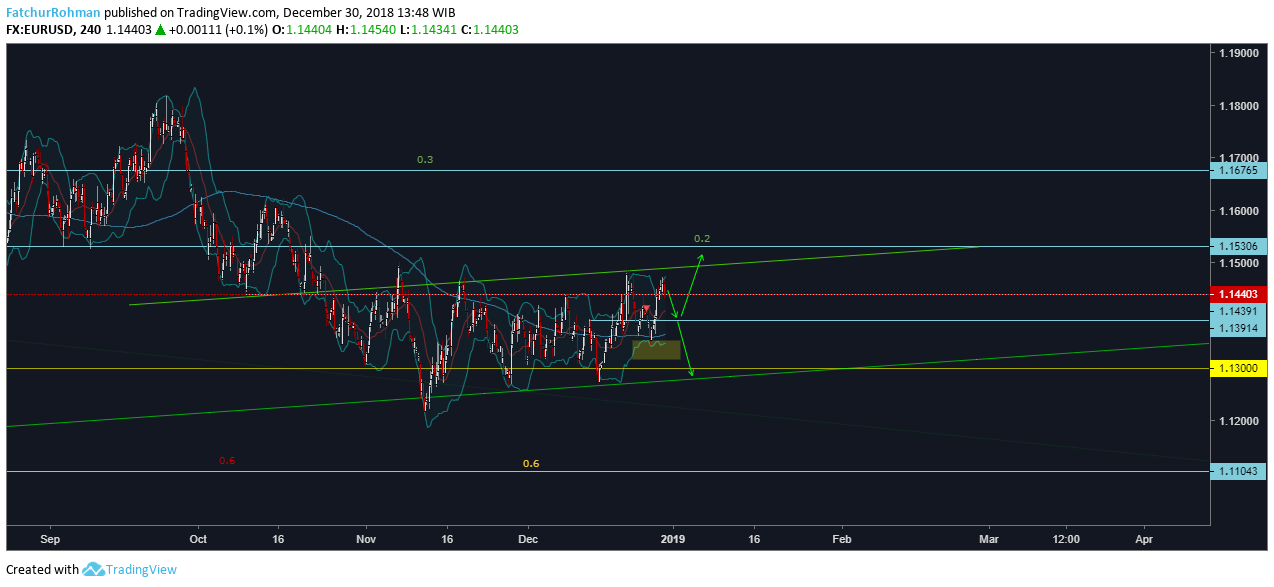Click the 1.13914 price label
1274x587 pixels.
pos(1237,328)
